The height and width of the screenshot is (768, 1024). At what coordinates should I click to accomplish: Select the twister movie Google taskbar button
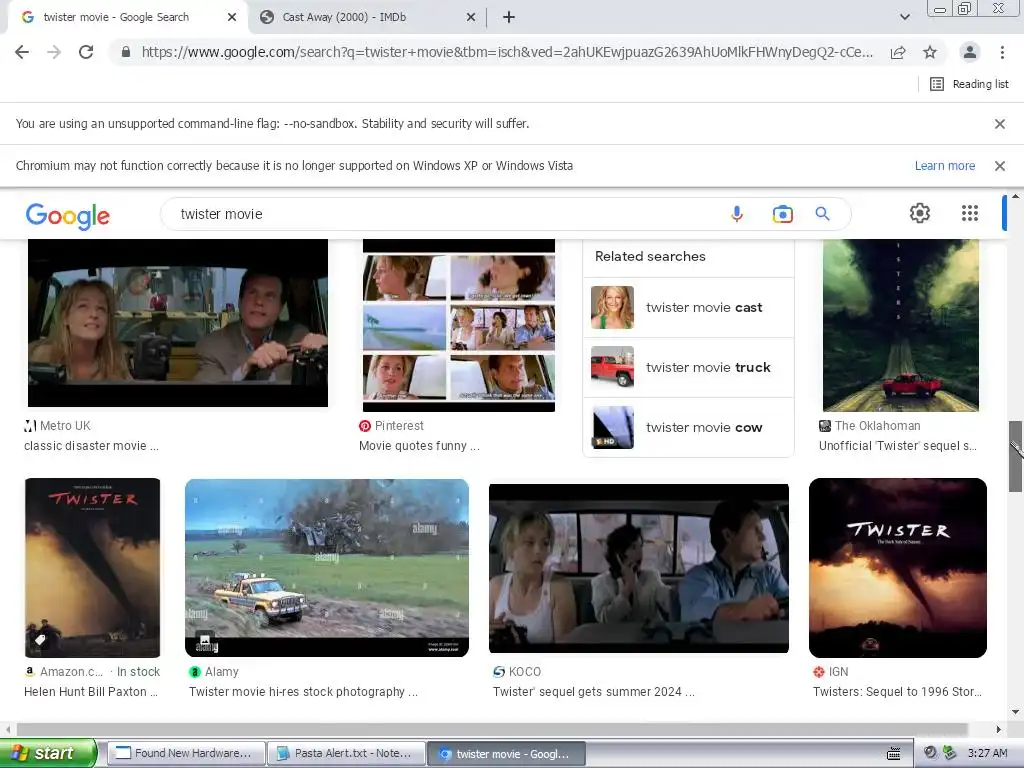click(x=506, y=754)
